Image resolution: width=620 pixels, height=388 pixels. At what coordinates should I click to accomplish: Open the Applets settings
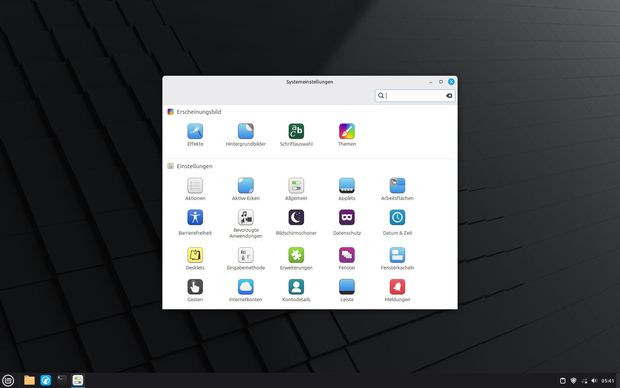pyautogui.click(x=347, y=189)
